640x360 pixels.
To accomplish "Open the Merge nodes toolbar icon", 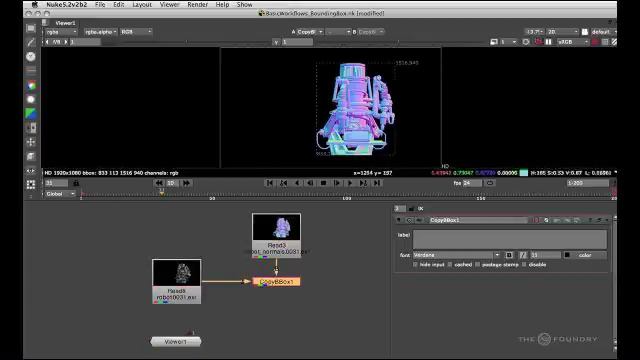I will point(31,128).
